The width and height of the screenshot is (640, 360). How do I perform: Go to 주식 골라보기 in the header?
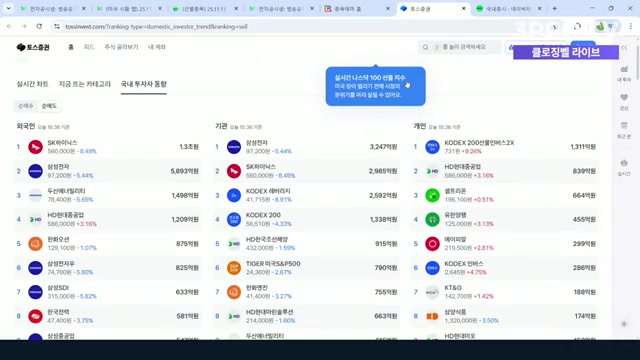(121, 47)
